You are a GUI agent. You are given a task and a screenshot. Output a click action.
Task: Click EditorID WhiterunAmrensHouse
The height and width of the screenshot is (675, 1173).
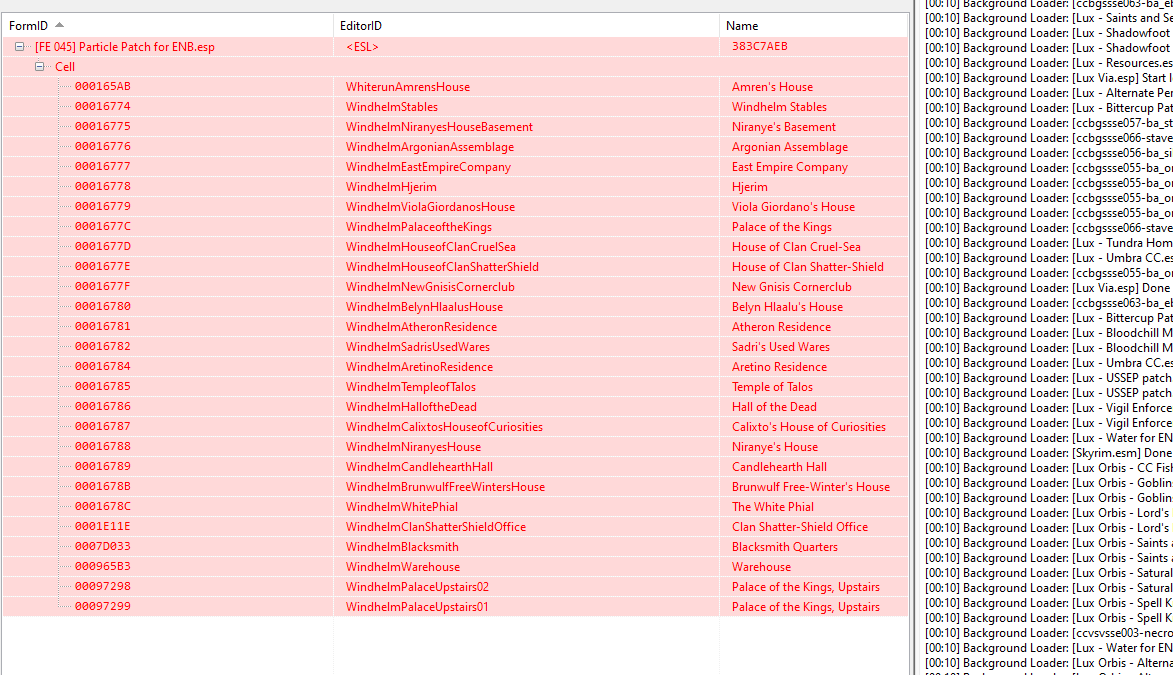pos(408,87)
